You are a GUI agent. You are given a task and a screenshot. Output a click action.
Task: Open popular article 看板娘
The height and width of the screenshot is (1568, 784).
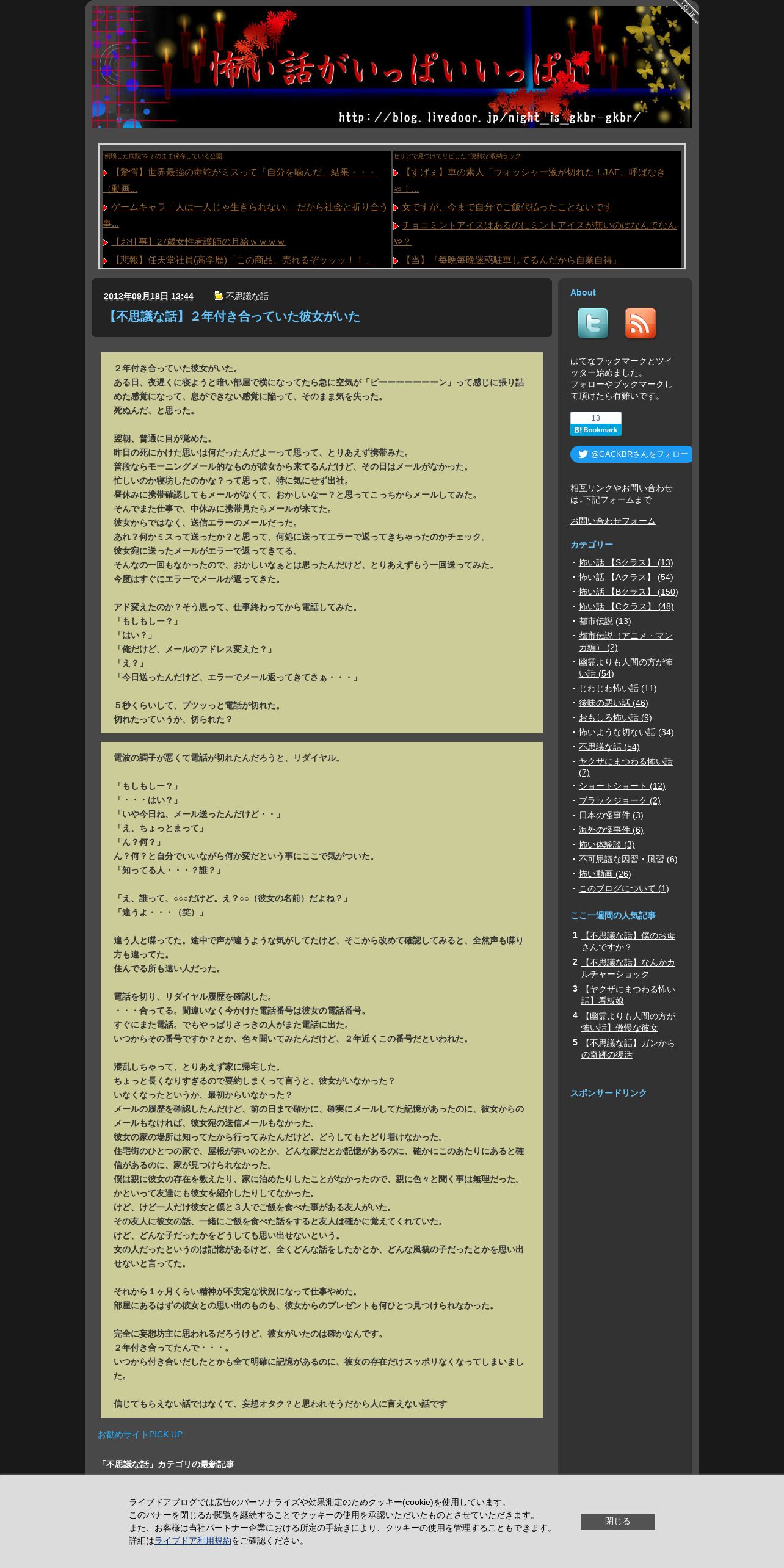tap(628, 995)
